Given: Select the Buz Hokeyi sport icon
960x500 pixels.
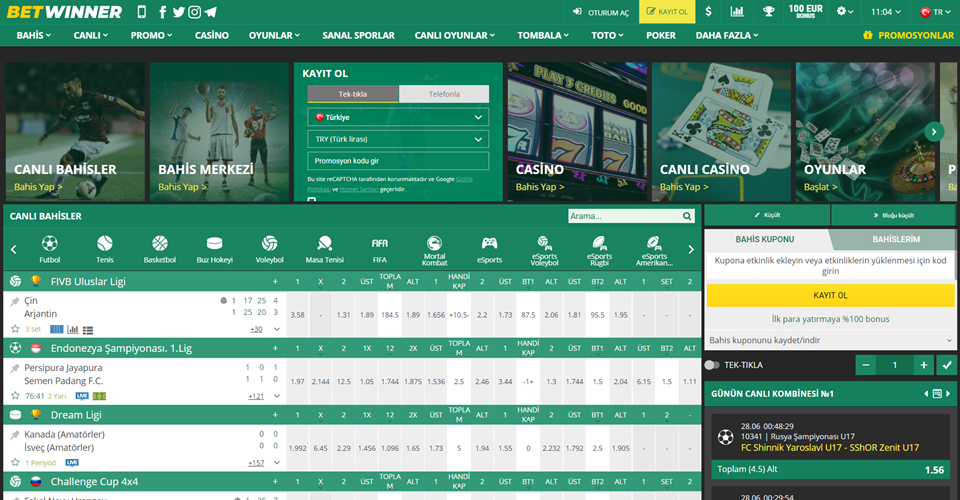Looking at the screenshot, I should [x=214, y=250].
